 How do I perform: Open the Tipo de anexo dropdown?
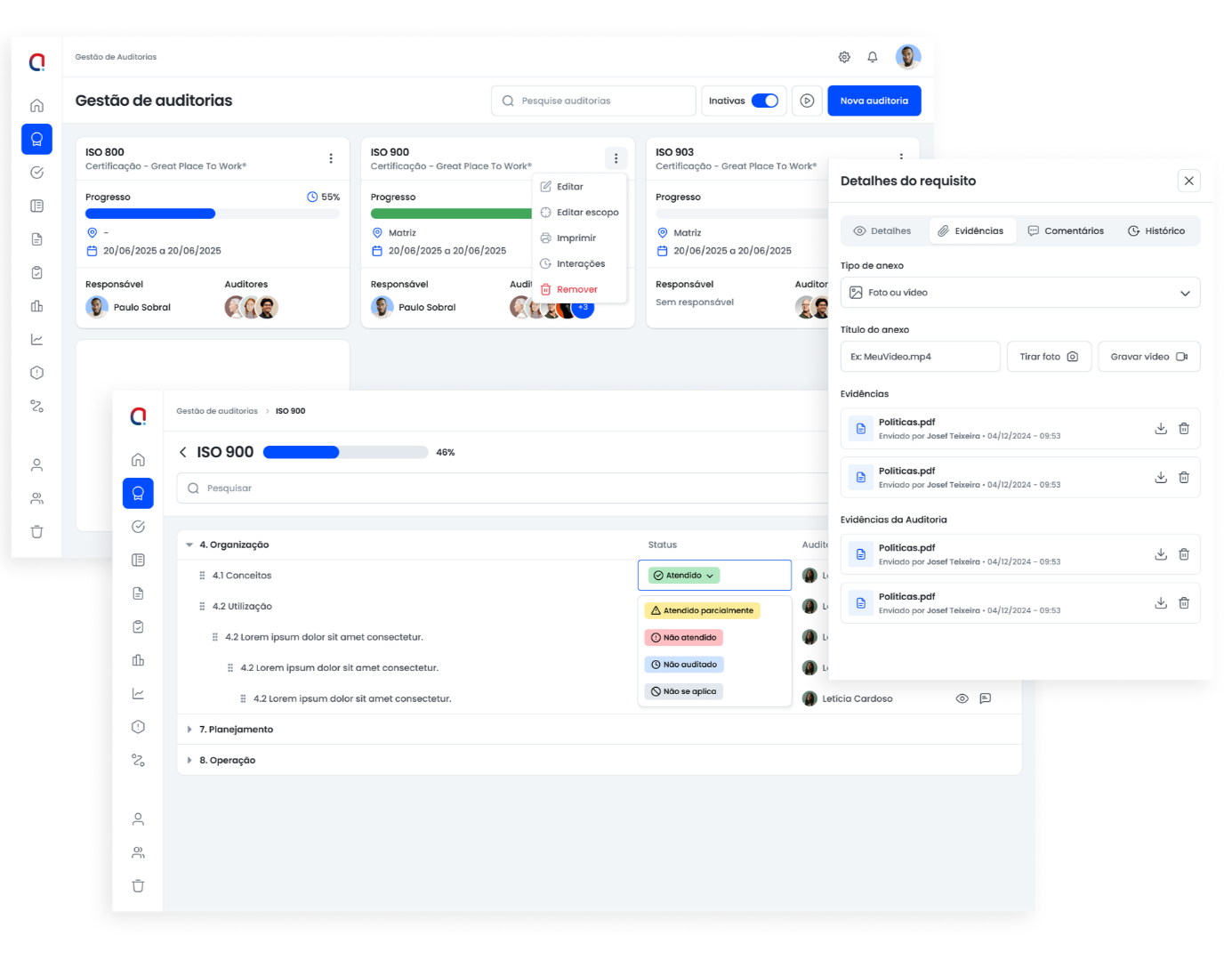[1019, 293]
